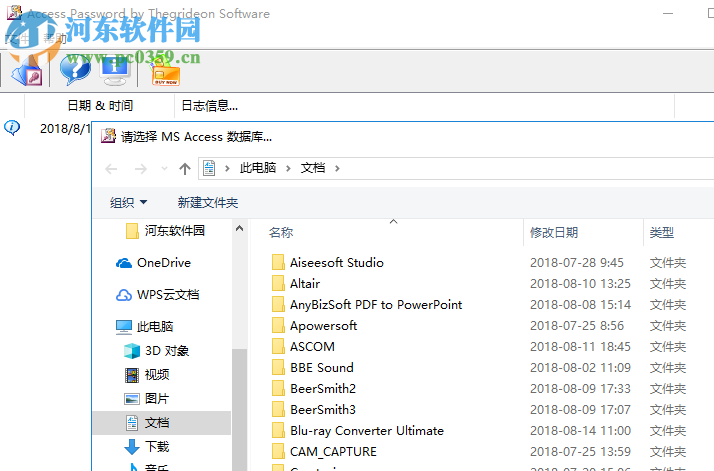Sort by the 类型 column header
This screenshot has height=471, width=714.
click(661, 233)
